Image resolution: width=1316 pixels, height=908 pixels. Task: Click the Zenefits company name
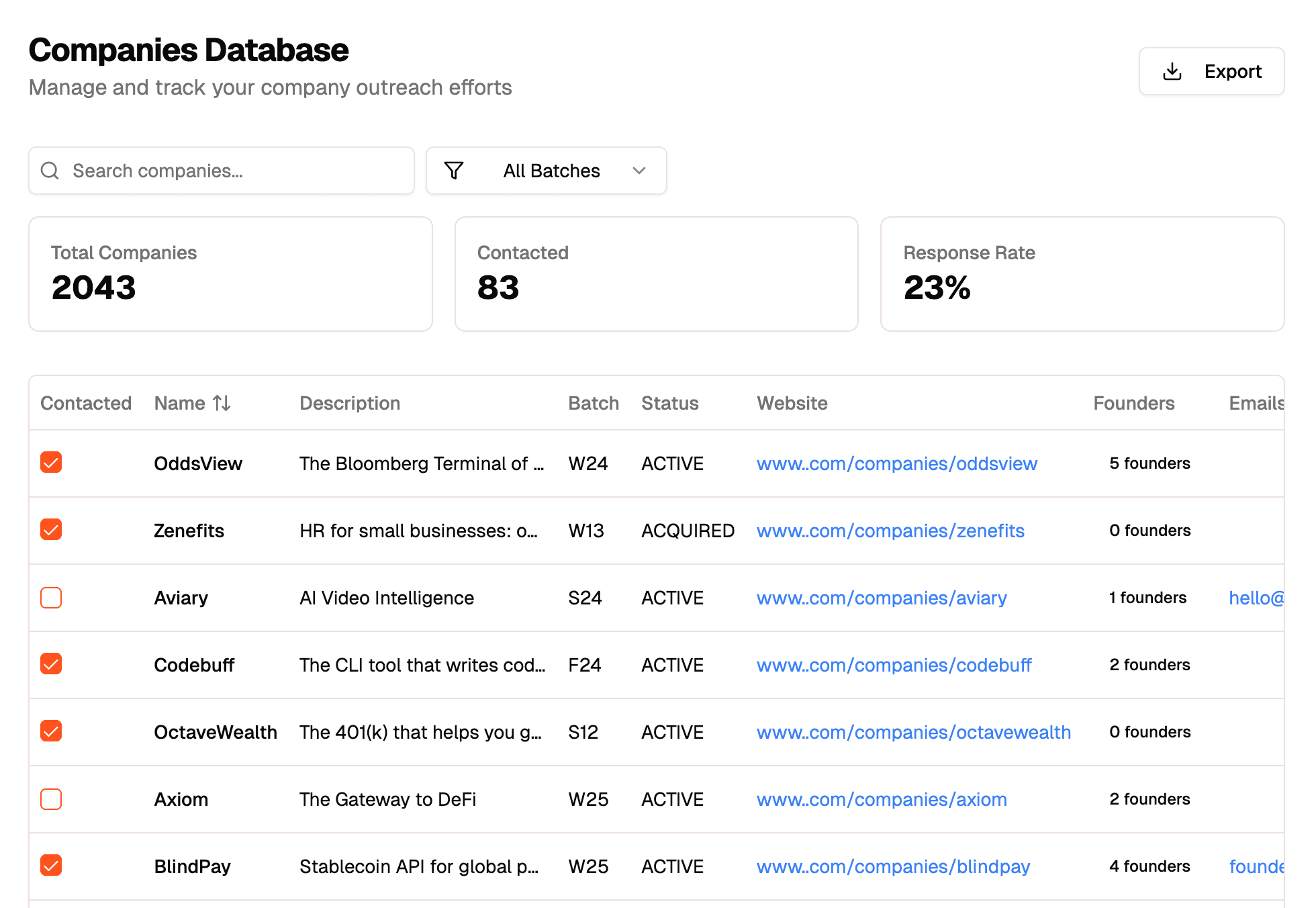(189, 531)
